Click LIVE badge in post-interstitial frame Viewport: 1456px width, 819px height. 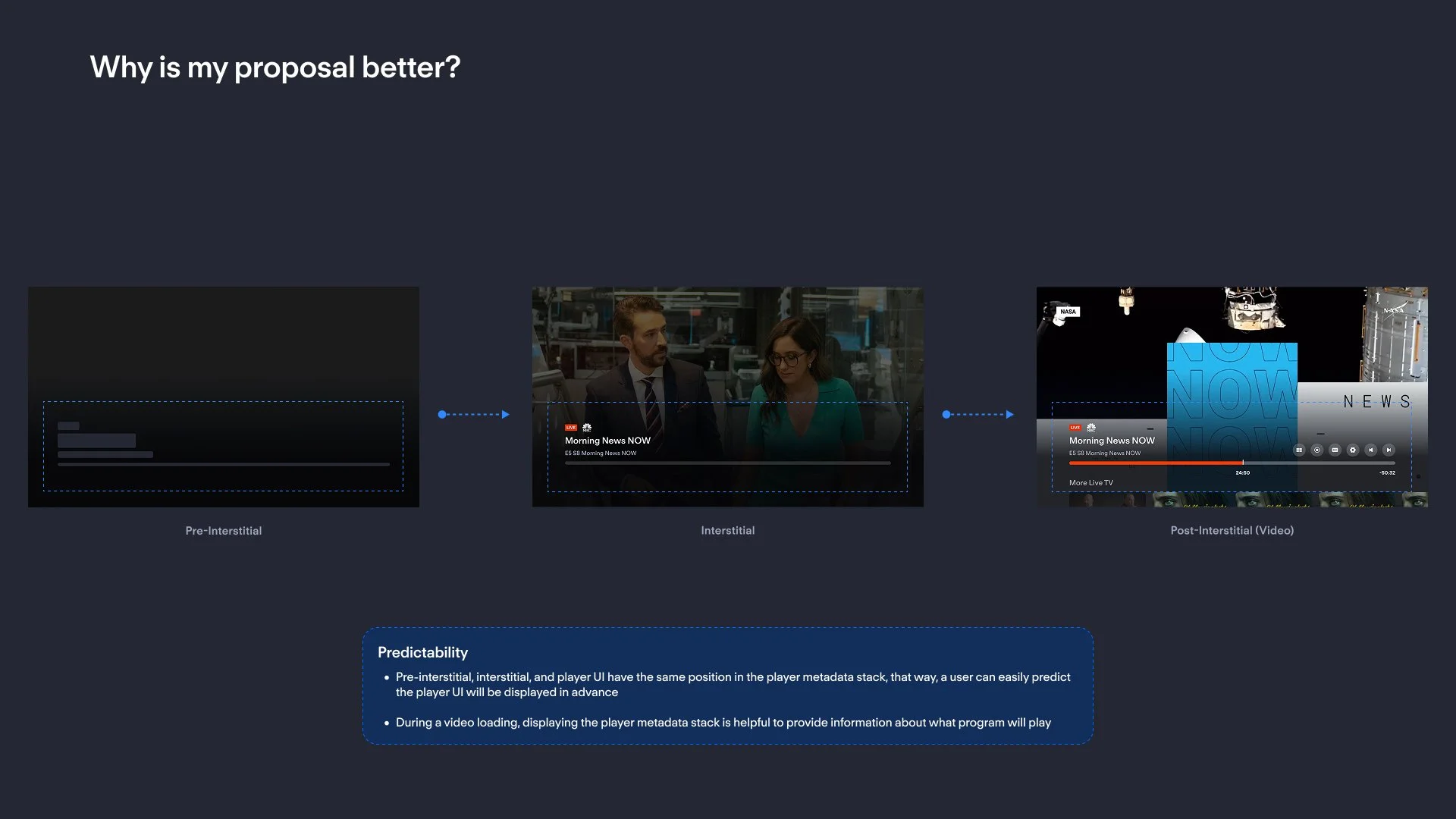tap(1075, 428)
